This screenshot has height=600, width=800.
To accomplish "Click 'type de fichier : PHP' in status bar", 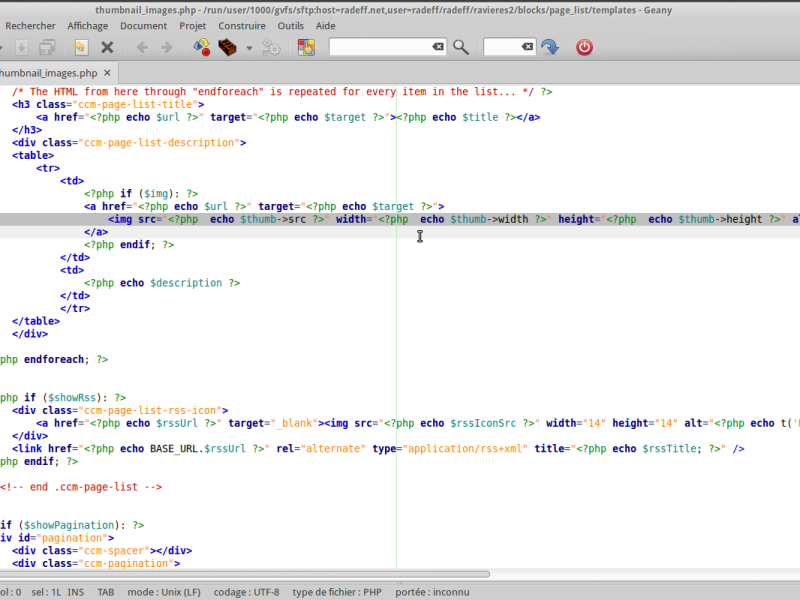I will click(337, 592).
